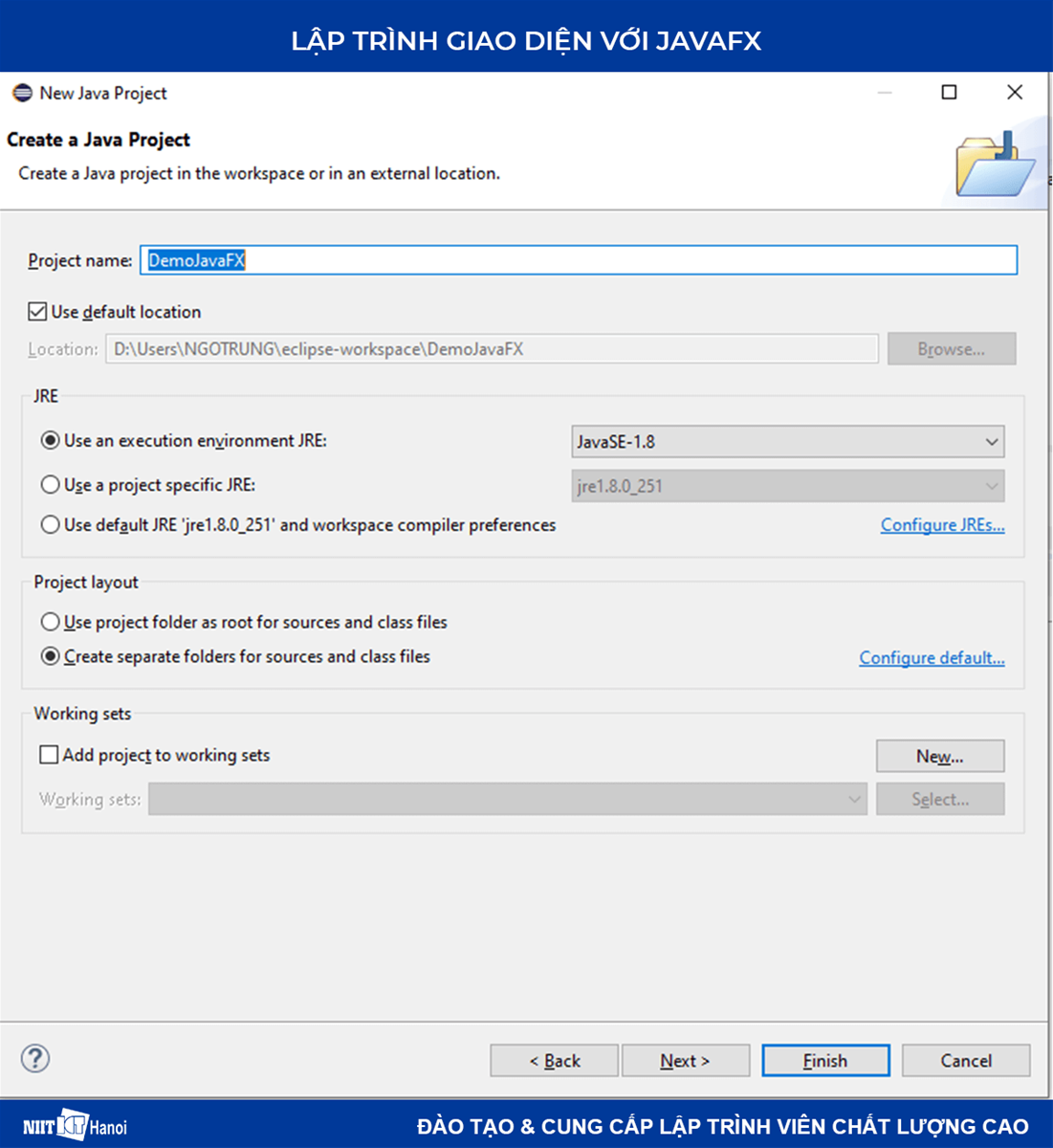Open the Configure JREs link
This screenshot has height=1148, width=1053.
(942, 525)
